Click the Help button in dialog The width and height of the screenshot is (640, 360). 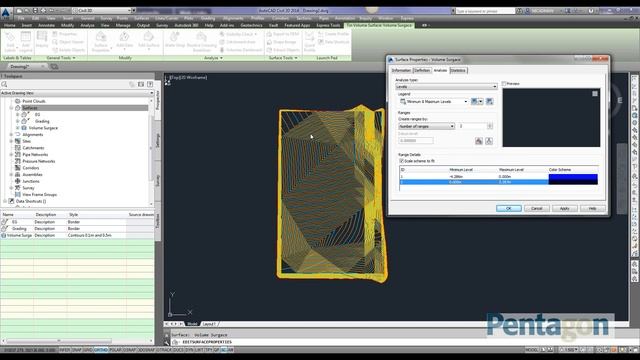[592, 209]
